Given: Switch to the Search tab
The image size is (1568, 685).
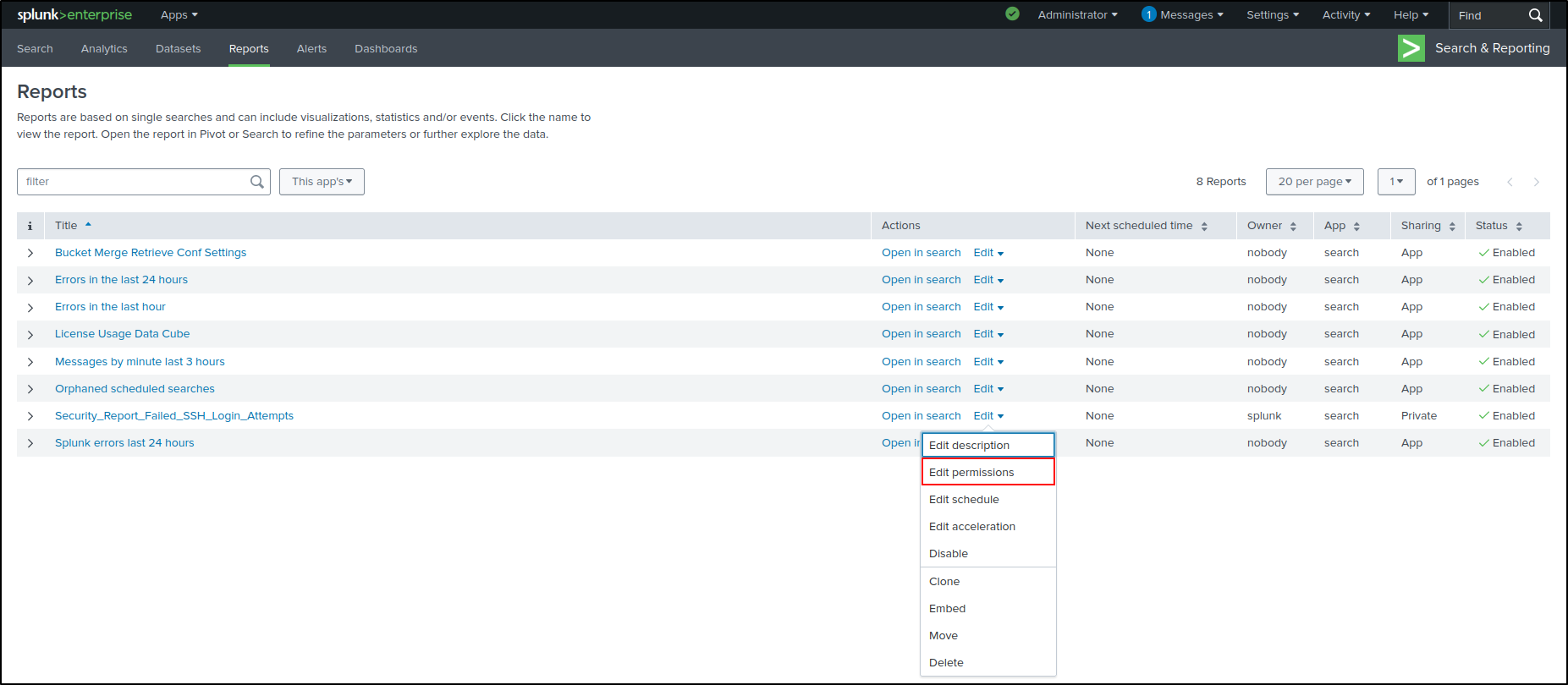Looking at the screenshot, I should [x=35, y=48].
